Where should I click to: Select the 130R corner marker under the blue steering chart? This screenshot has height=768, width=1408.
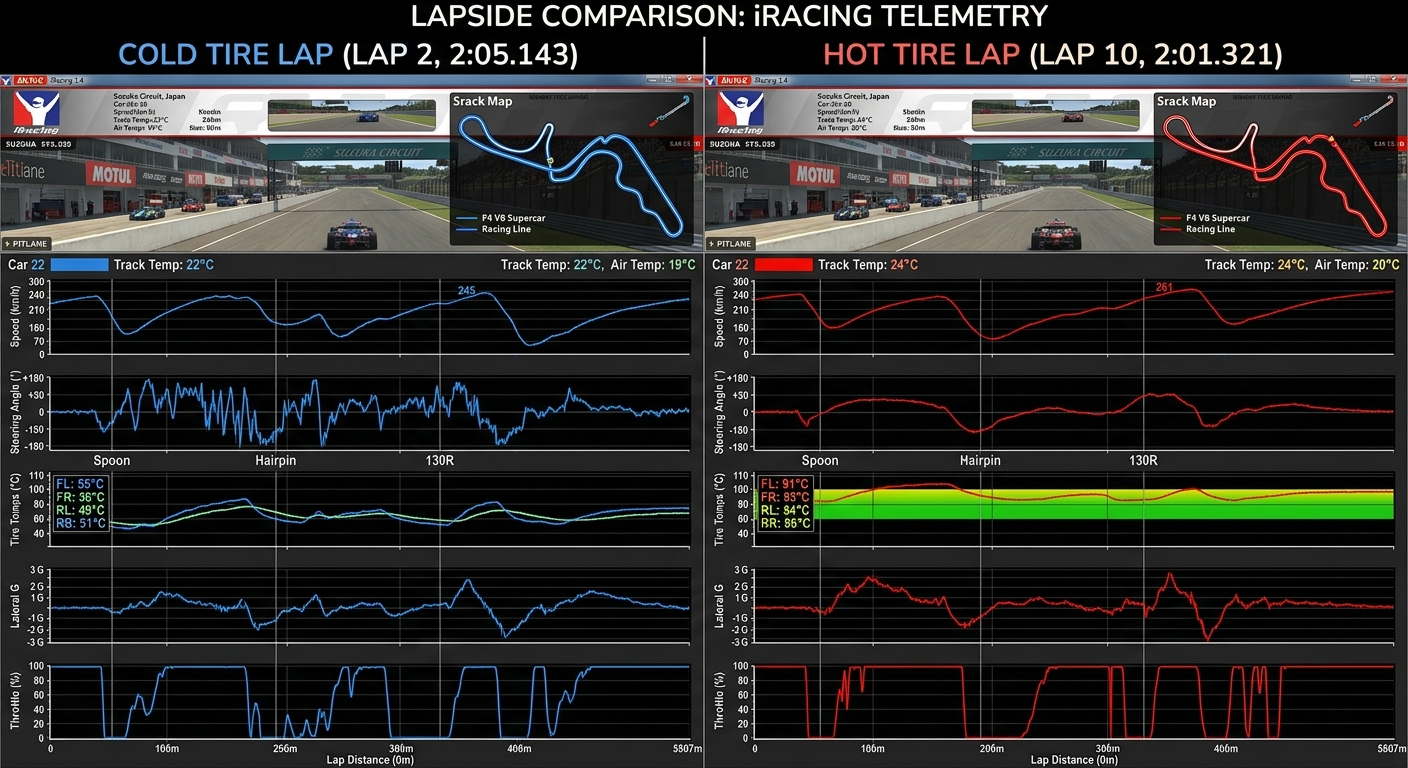440,461
